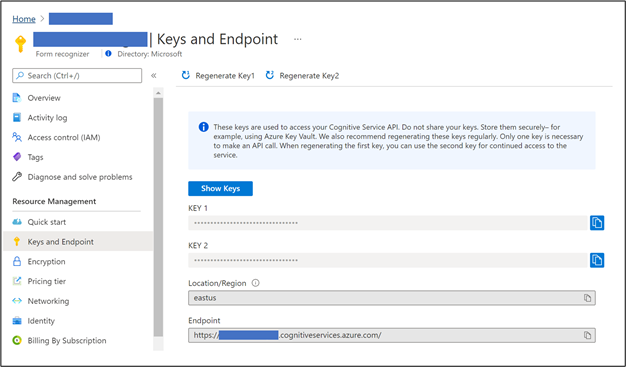
Task: Click the sidebar scrollbar up arrow
Action: 158,93
